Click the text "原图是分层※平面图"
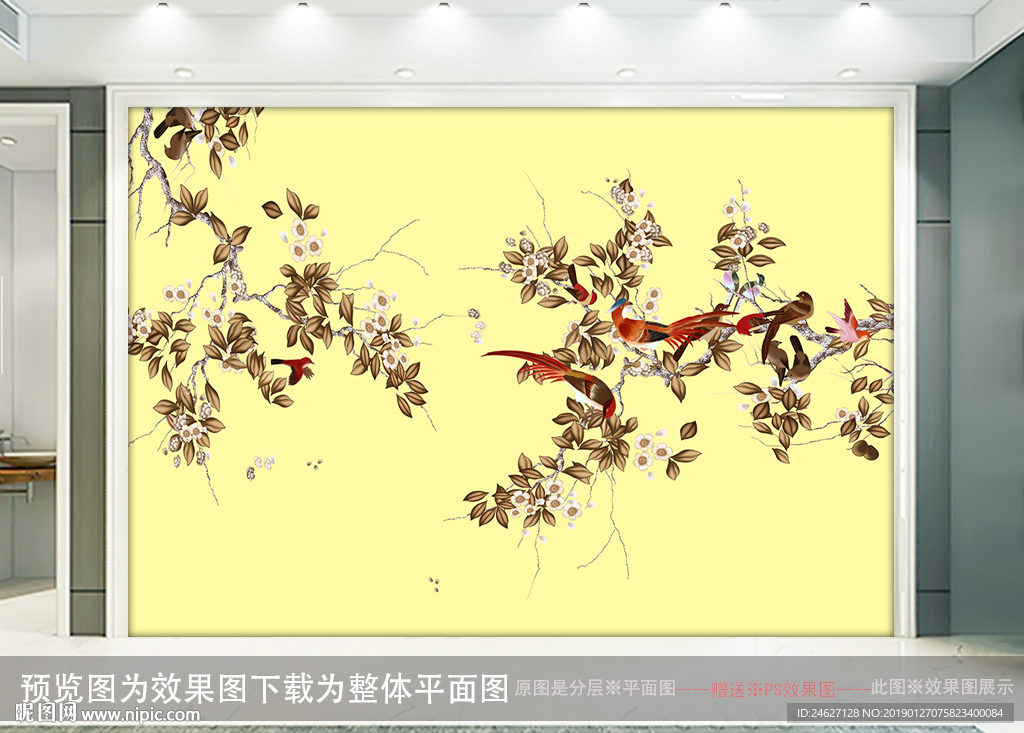 595,688
